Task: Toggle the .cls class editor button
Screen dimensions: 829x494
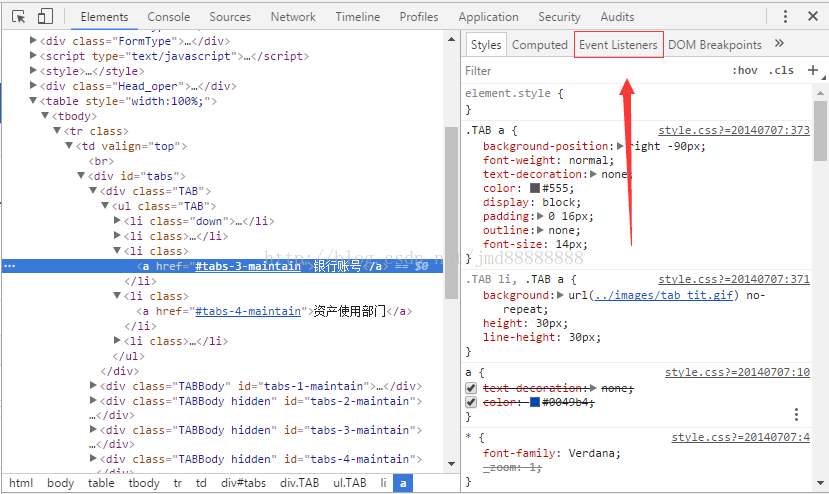Action: [781, 70]
